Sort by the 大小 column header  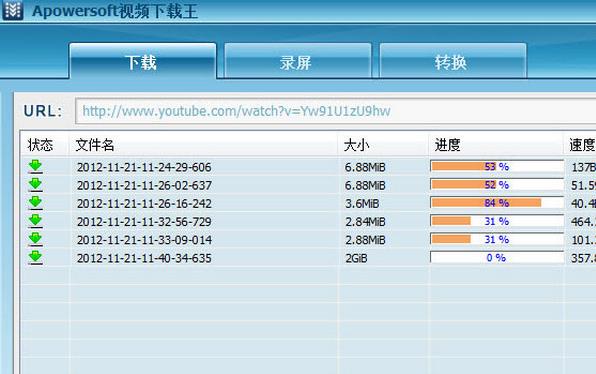coord(384,145)
